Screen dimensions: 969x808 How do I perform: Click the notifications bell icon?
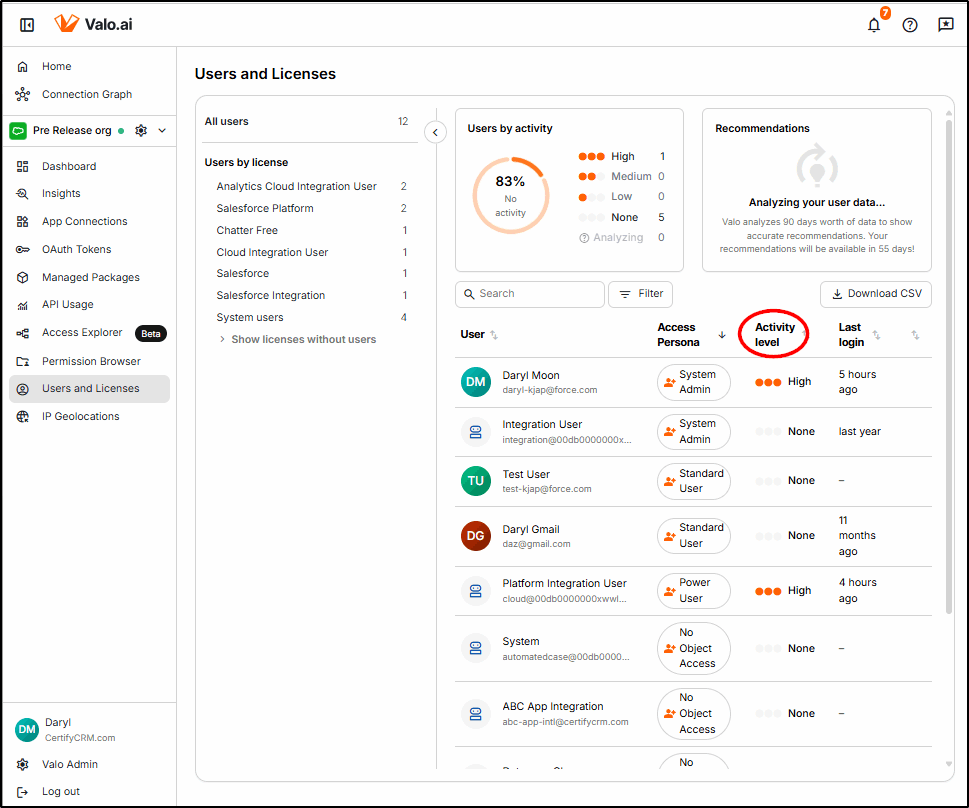[x=874, y=25]
